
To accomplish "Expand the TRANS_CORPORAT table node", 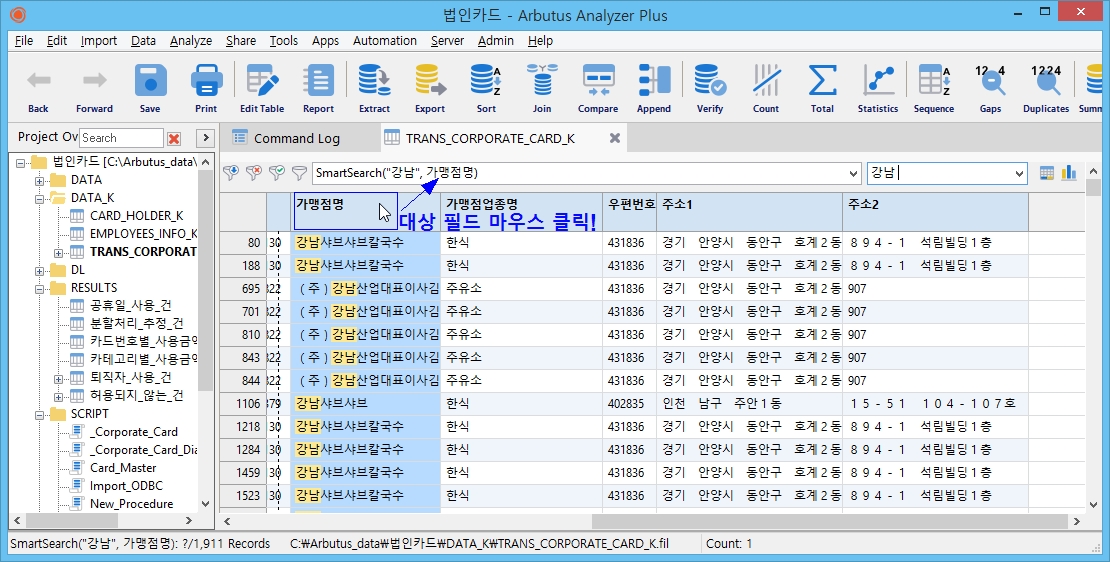I will (59, 253).
